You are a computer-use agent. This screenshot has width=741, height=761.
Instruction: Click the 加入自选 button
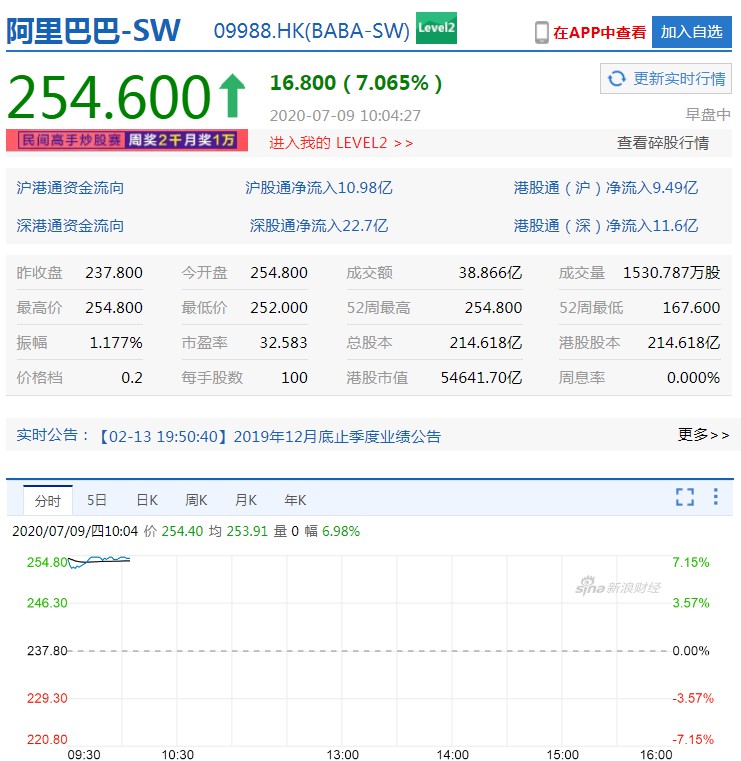pyautogui.click(x=692, y=32)
